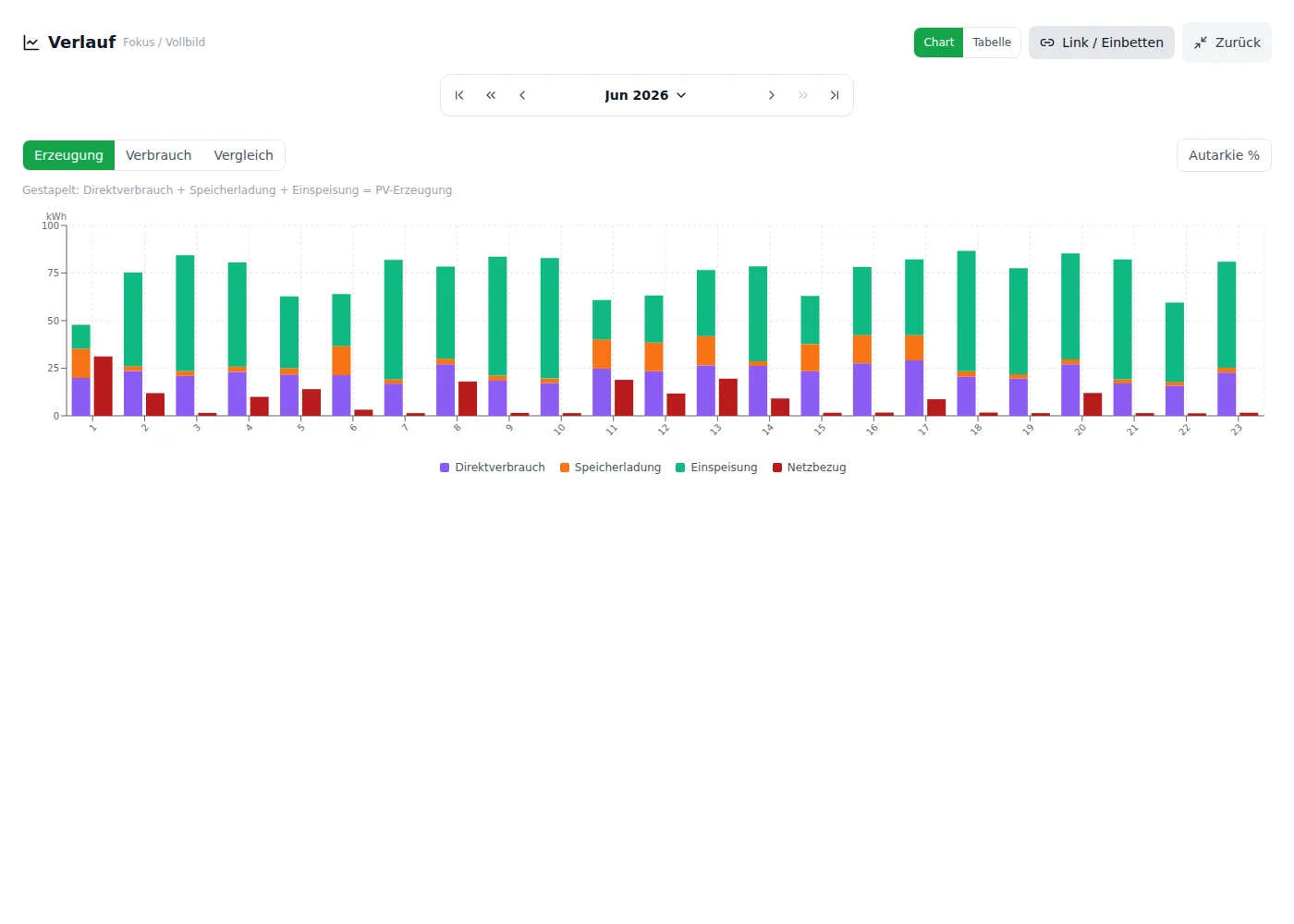This screenshot has width=1294, height=924.
Task: Go to the previous month arrow
Action: point(522,95)
